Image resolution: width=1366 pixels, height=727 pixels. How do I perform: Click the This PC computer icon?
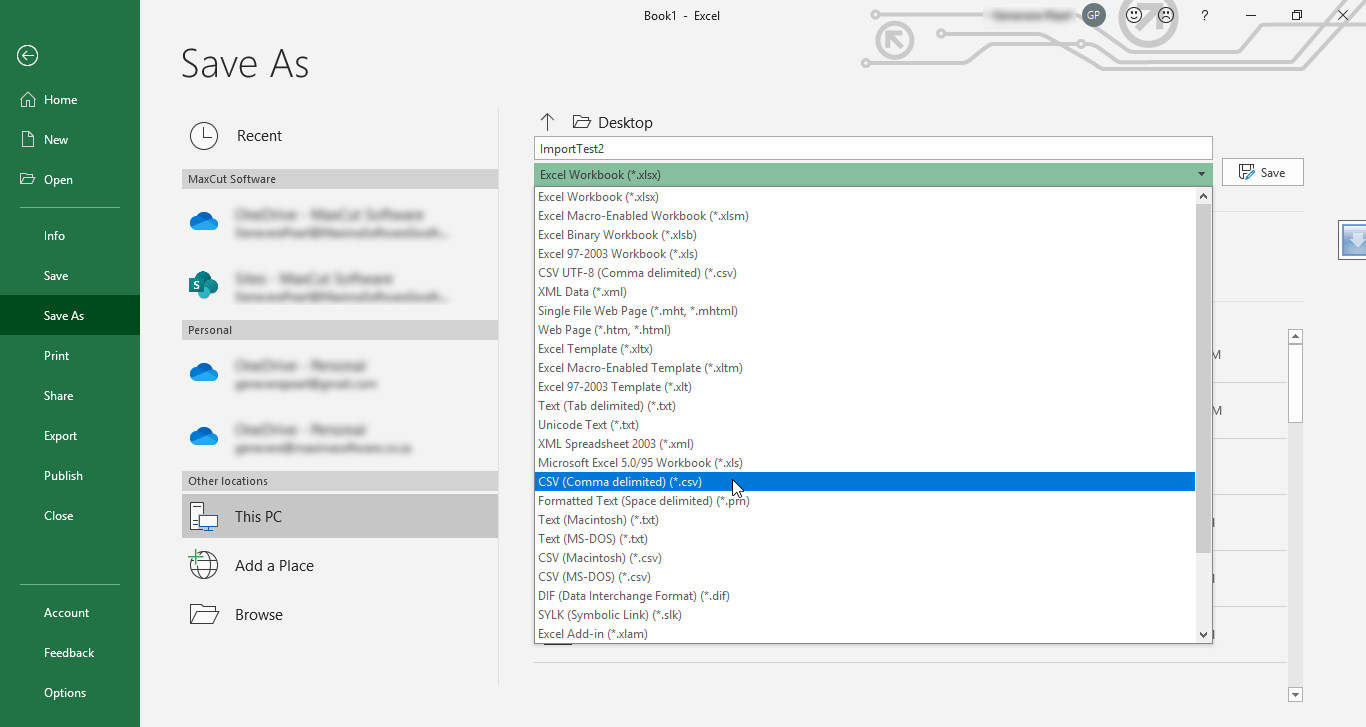pyautogui.click(x=204, y=517)
